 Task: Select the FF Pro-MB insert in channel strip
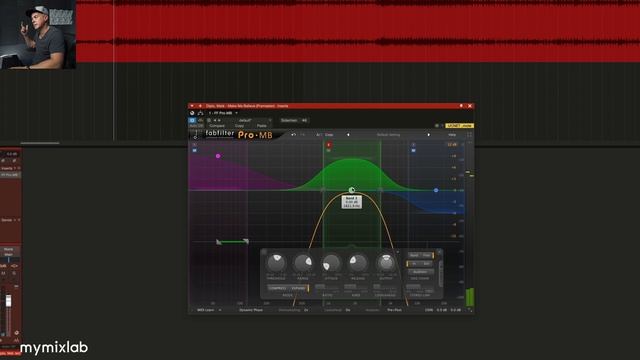10,175
